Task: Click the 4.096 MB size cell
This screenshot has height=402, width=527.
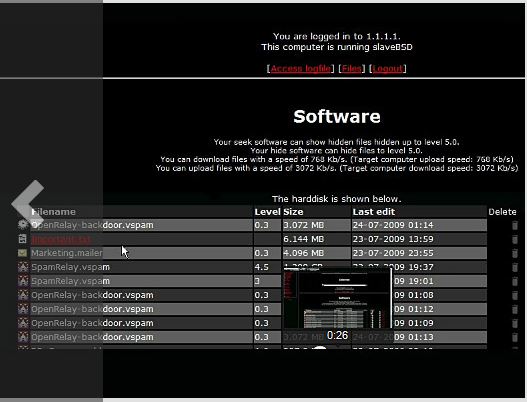Action: (x=303, y=253)
